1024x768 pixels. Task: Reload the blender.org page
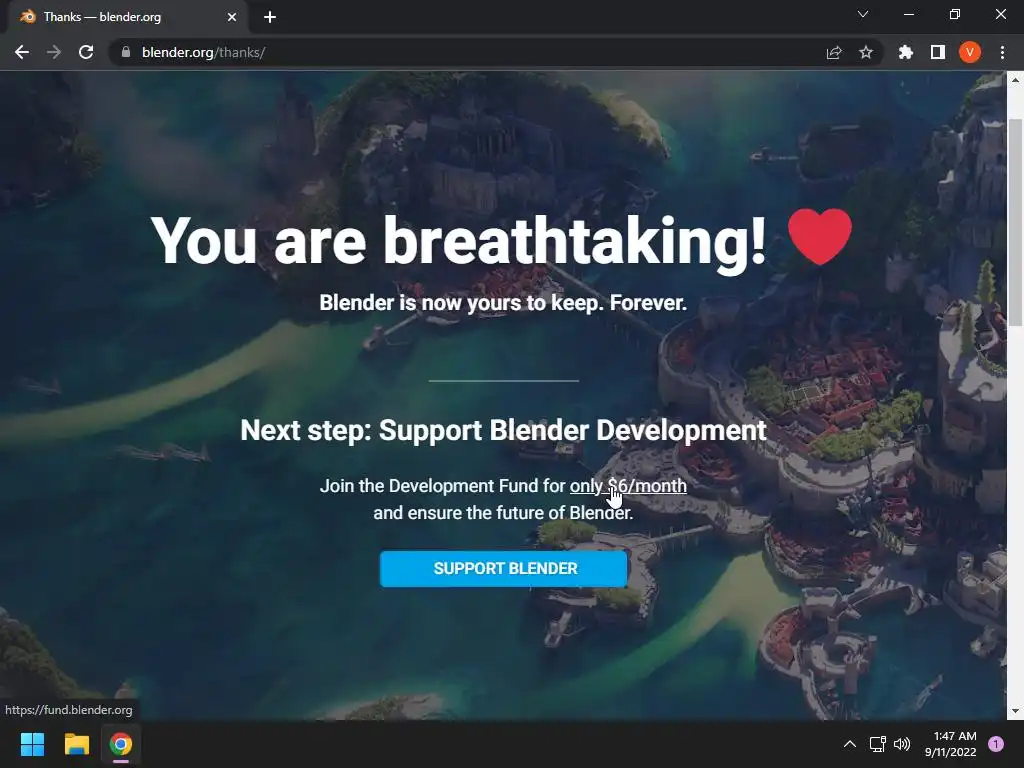[86, 52]
